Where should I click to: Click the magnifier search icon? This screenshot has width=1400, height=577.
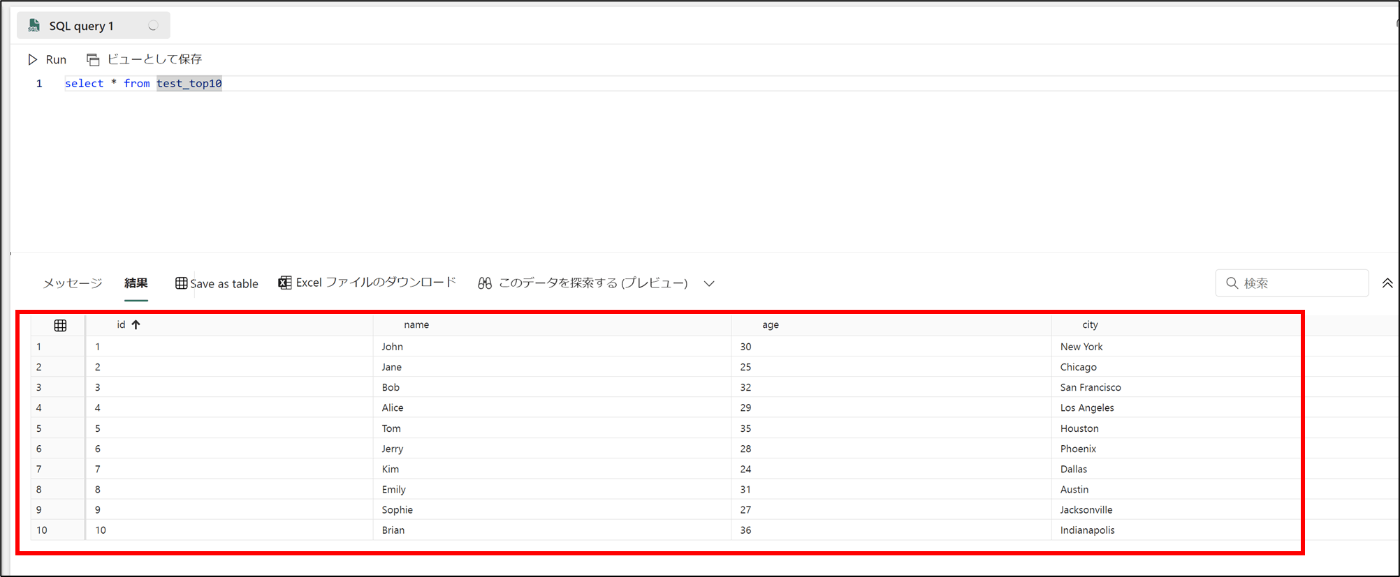pos(1232,284)
